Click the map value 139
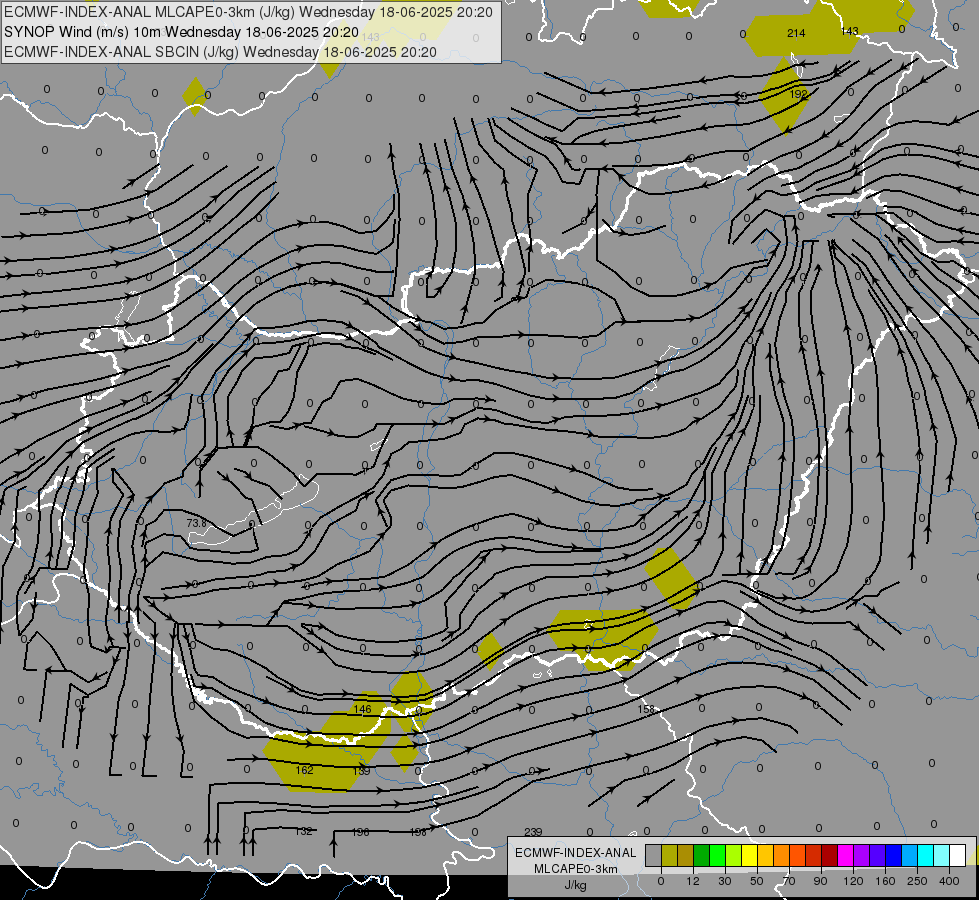The image size is (979, 900). [x=362, y=771]
